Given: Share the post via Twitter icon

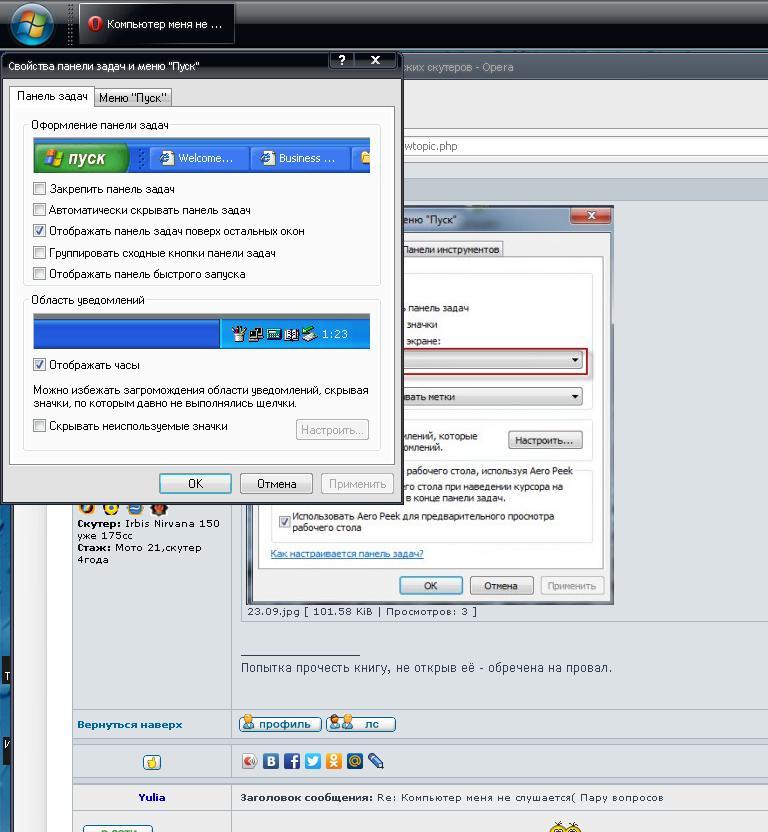Looking at the screenshot, I should tap(313, 761).
